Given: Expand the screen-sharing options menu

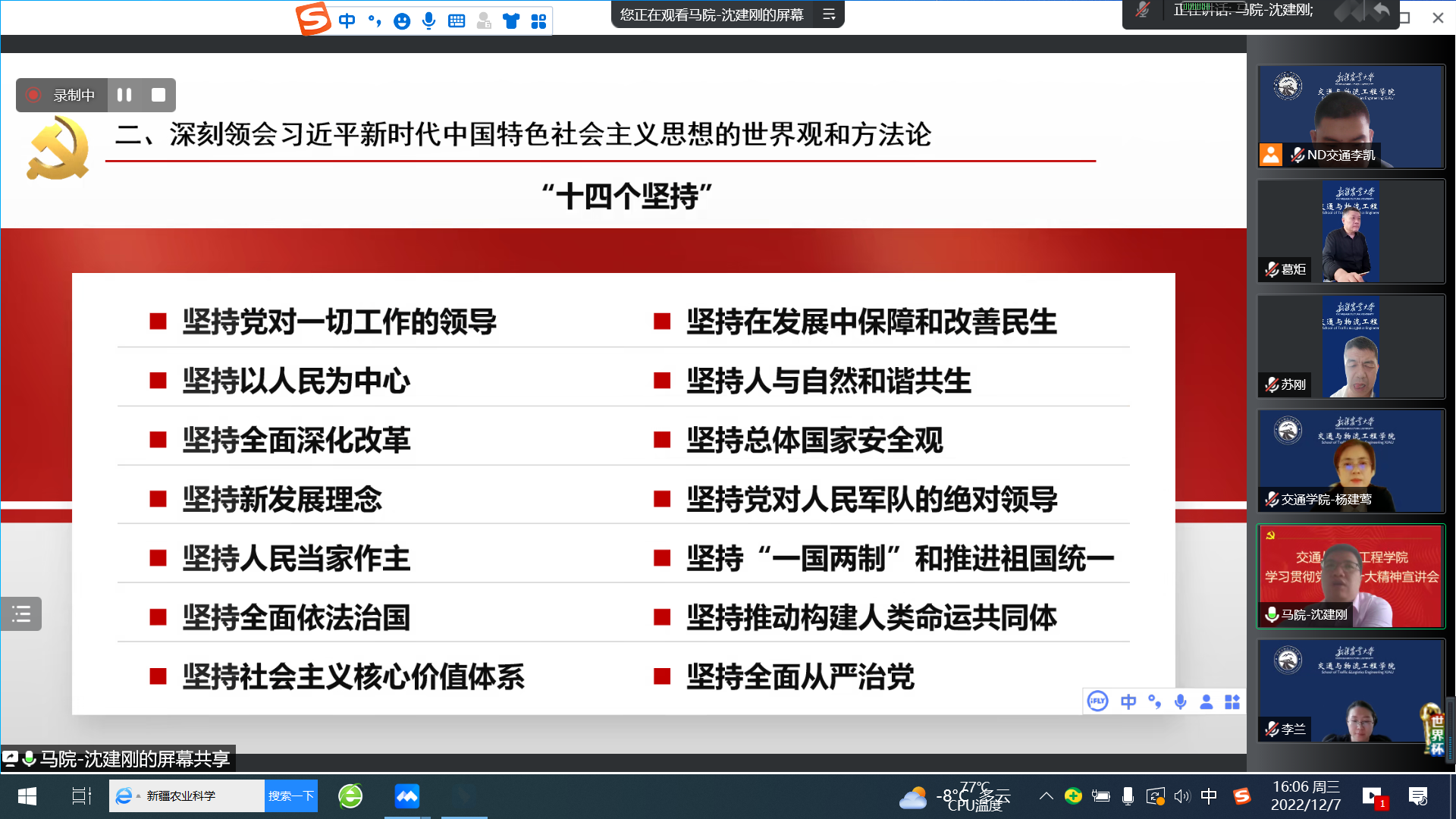Looking at the screenshot, I should tap(829, 14).
